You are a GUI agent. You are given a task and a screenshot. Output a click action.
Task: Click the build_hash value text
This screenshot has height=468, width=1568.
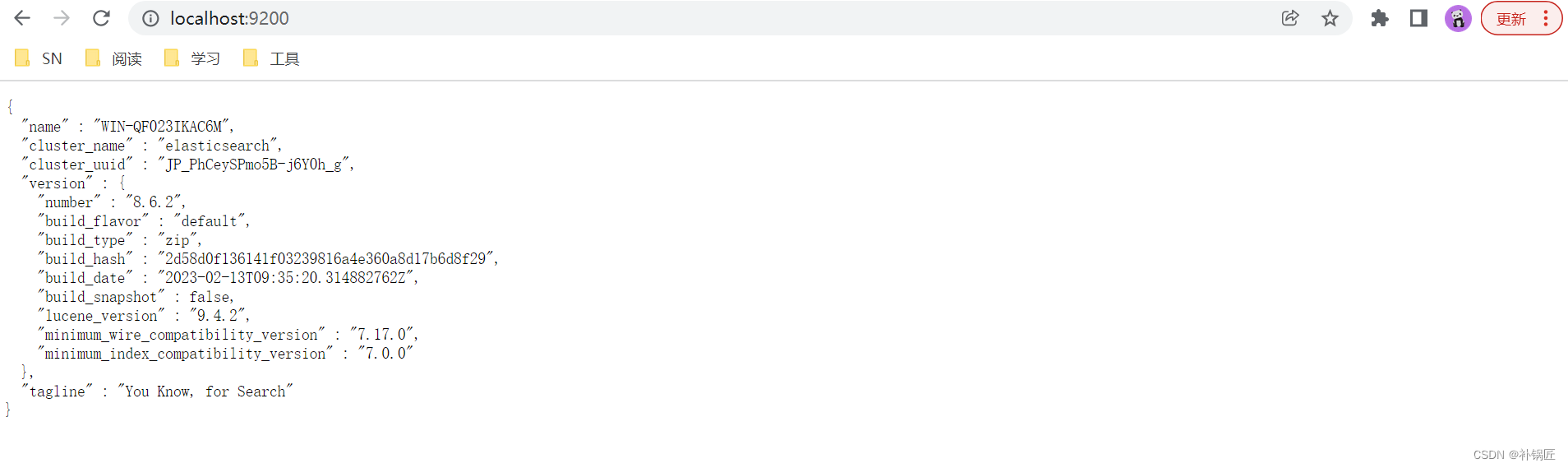click(325, 259)
